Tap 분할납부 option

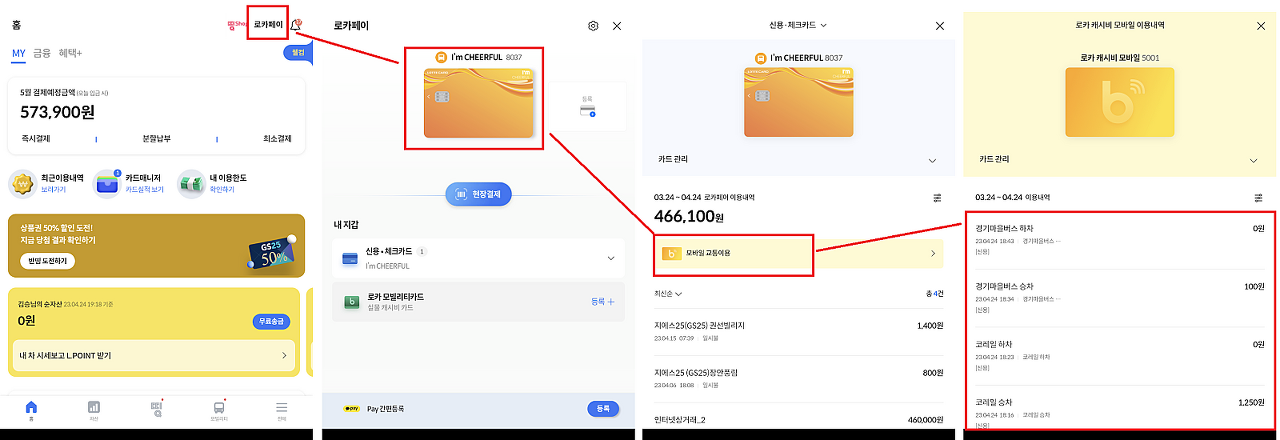(159, 138)
